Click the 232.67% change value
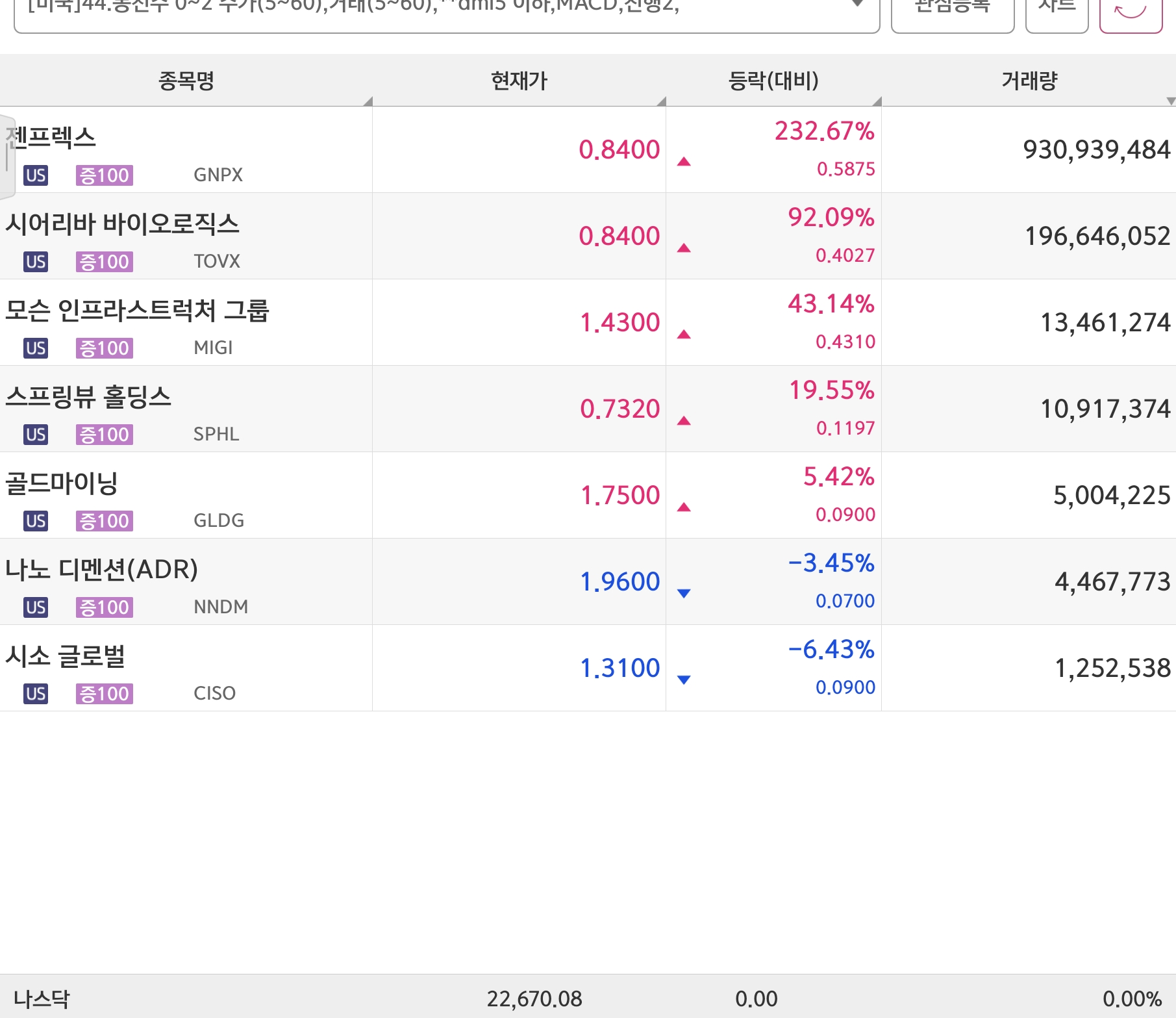 point(824,131)
